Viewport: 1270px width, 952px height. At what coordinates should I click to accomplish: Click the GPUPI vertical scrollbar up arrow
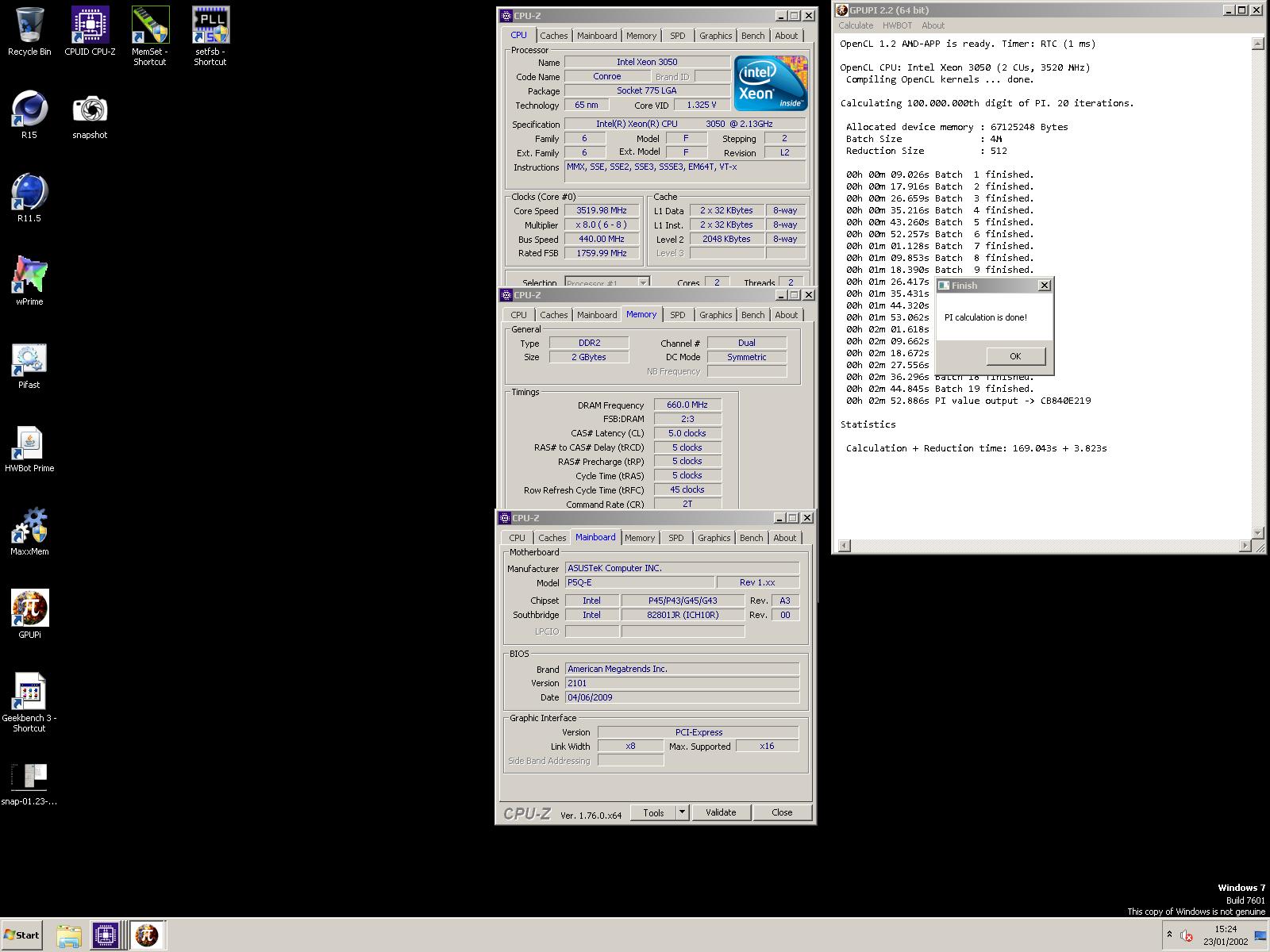click(x=1257, y=44)
